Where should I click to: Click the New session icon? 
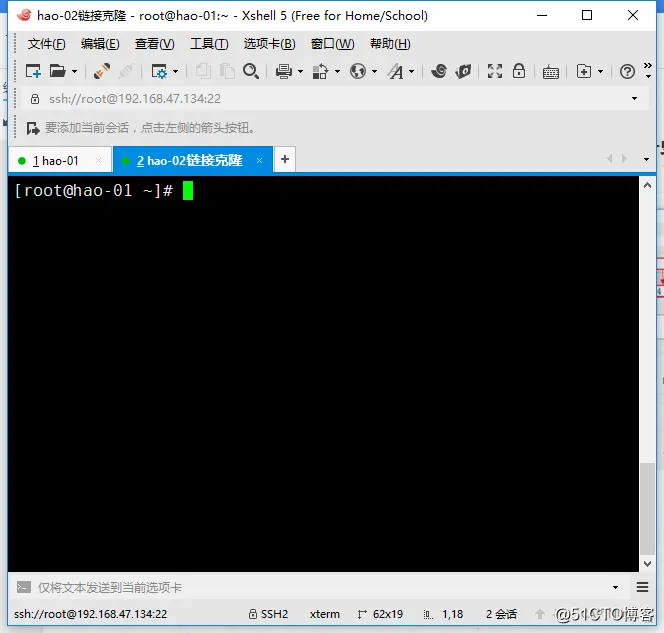[33, 71]
